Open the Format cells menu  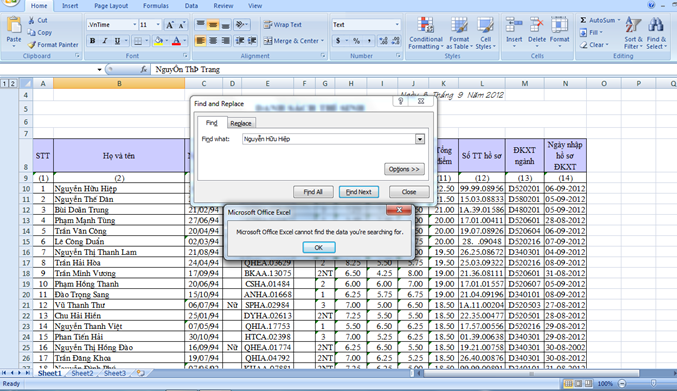pos(560,33)
